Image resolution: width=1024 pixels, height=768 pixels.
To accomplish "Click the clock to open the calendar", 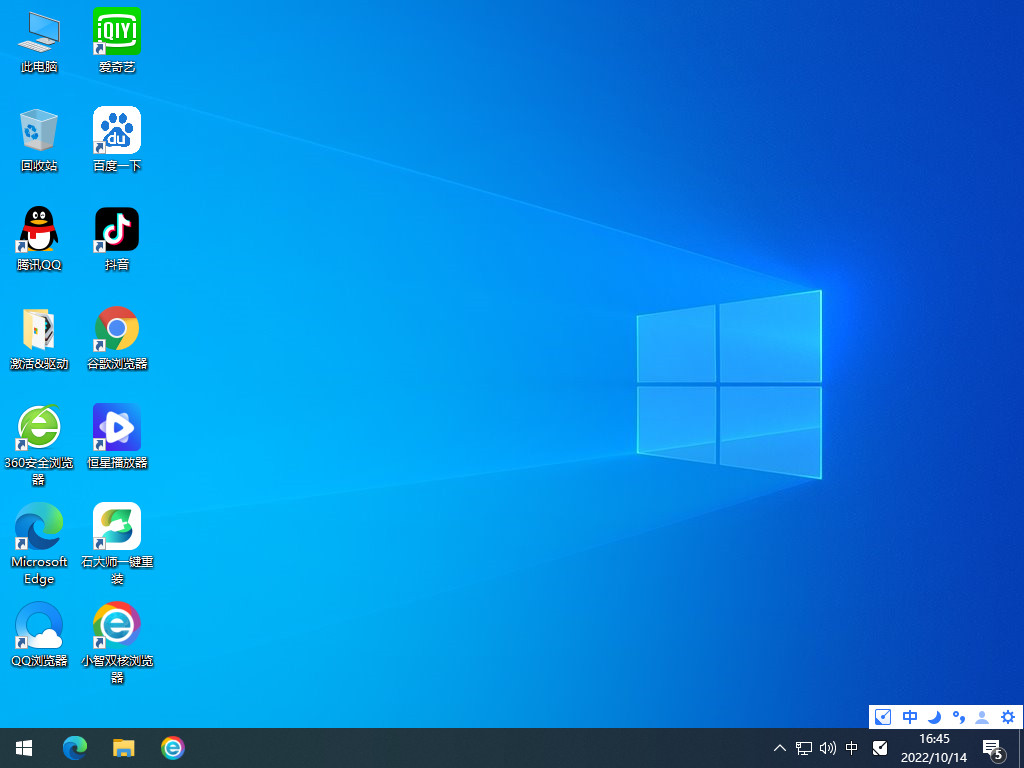I will pos(935,748).
